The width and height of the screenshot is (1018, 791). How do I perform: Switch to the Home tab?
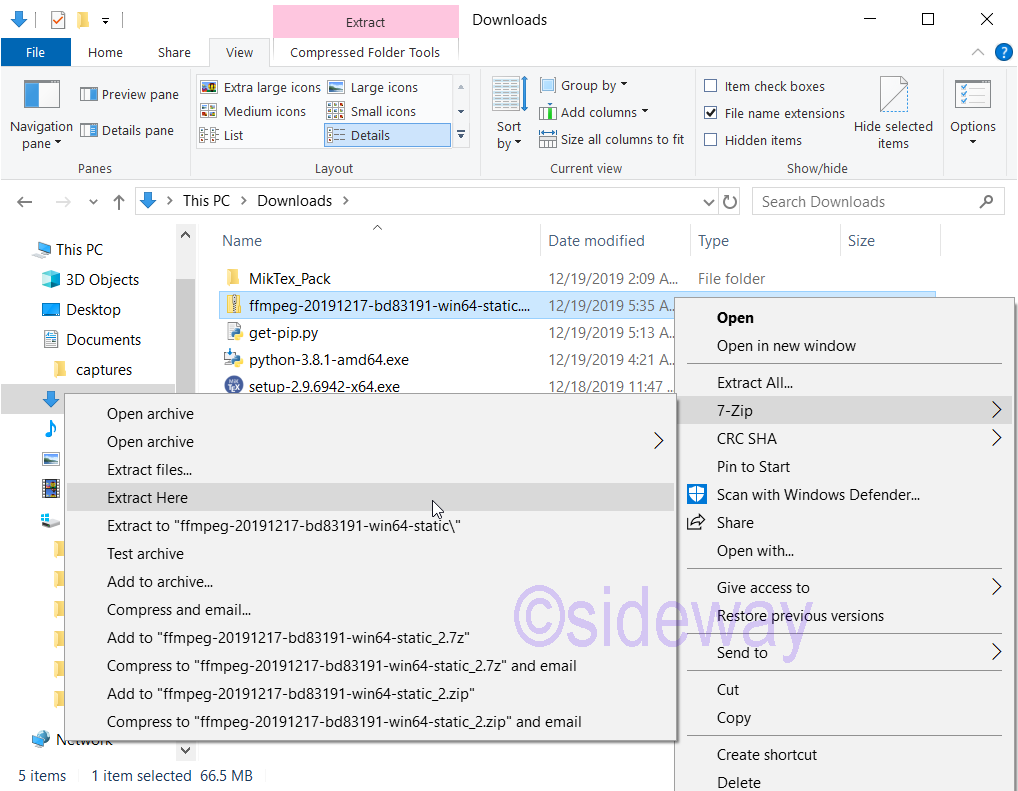[105, 53]
